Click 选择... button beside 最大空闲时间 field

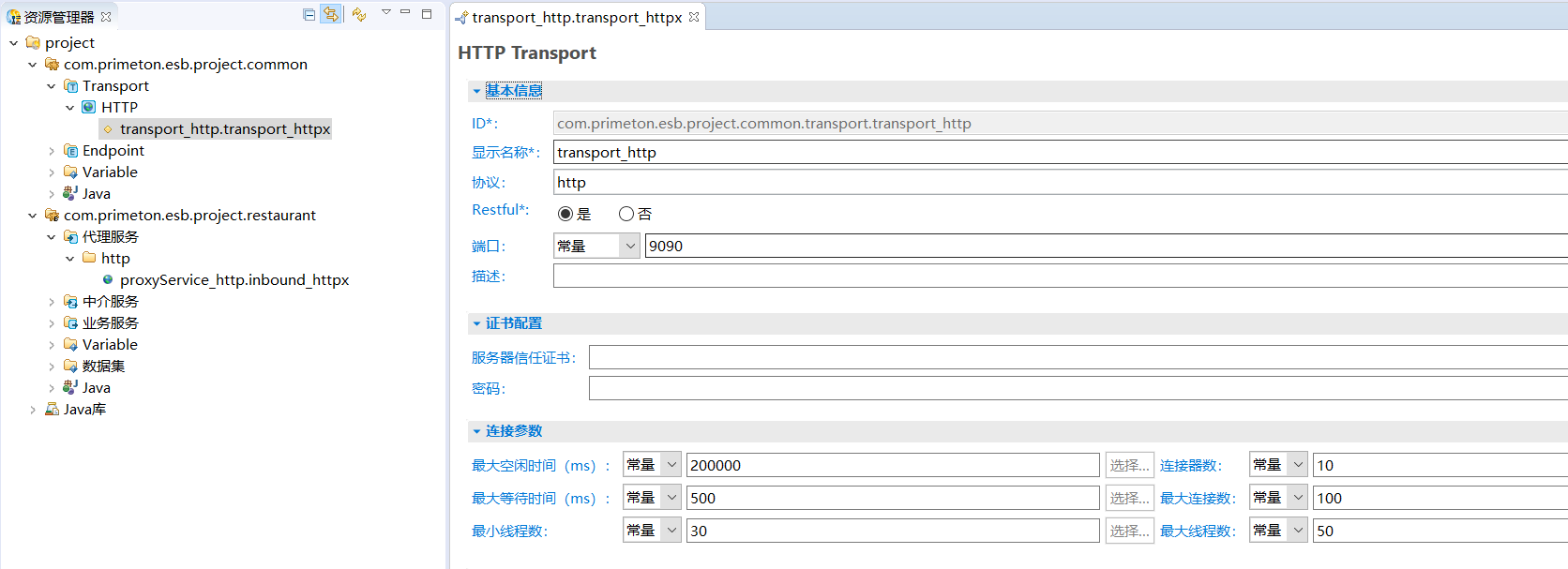(1129, 465)
